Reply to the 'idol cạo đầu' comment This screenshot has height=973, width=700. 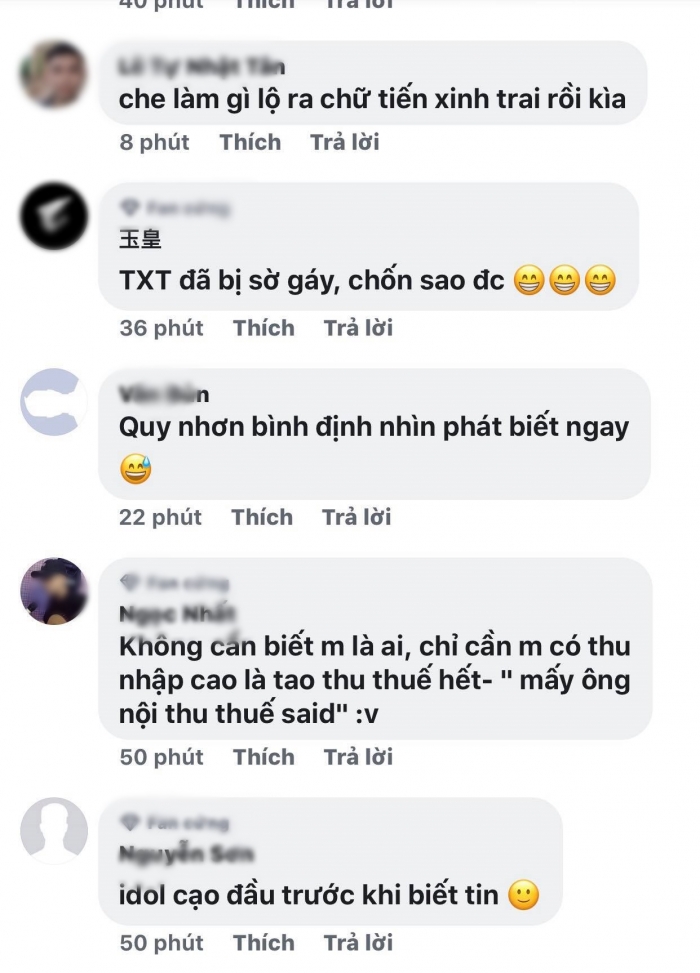359,943
